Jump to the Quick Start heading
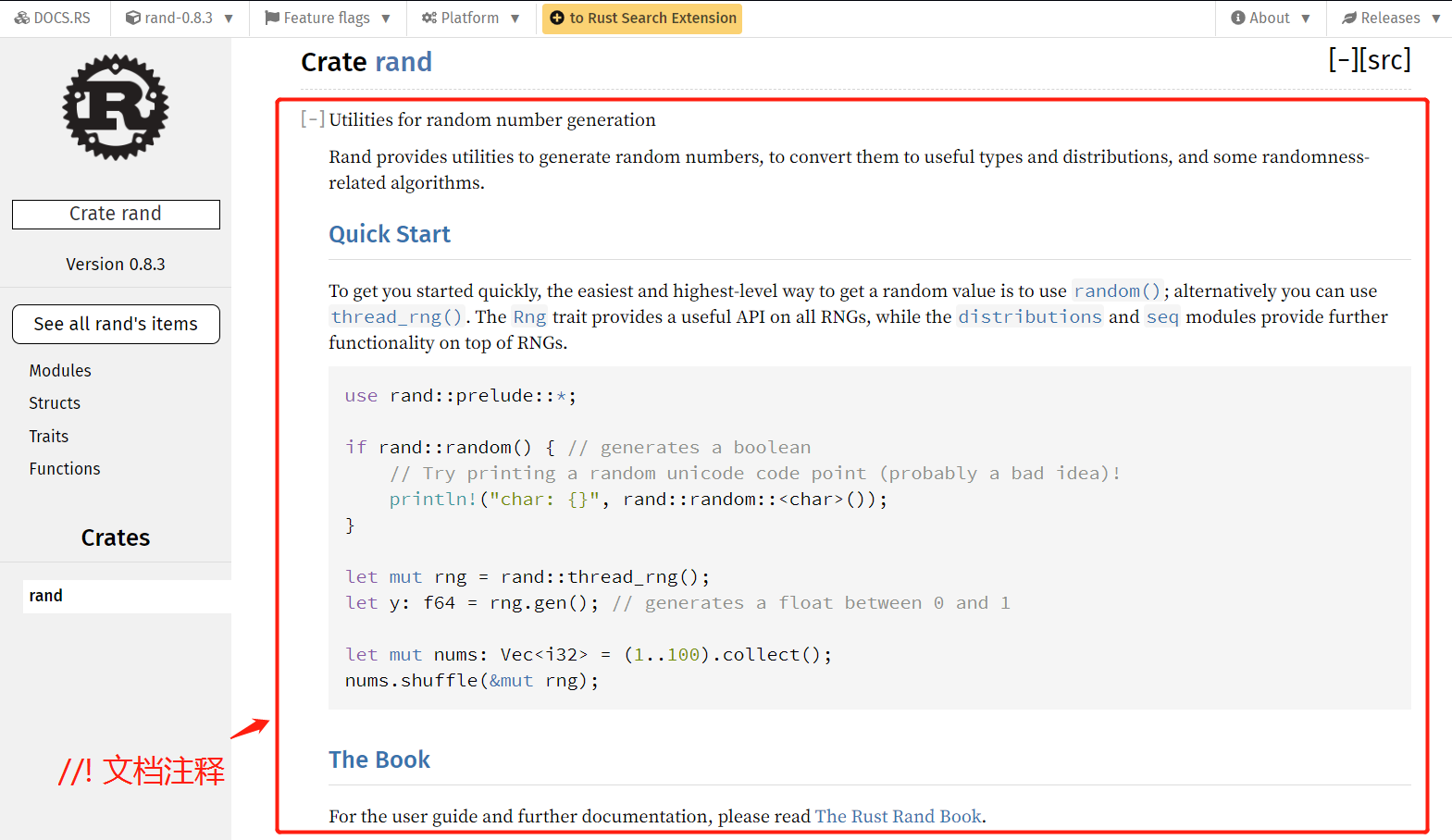Image resolution: width=1452 pixels, height=840 pixels. [390, 234]
